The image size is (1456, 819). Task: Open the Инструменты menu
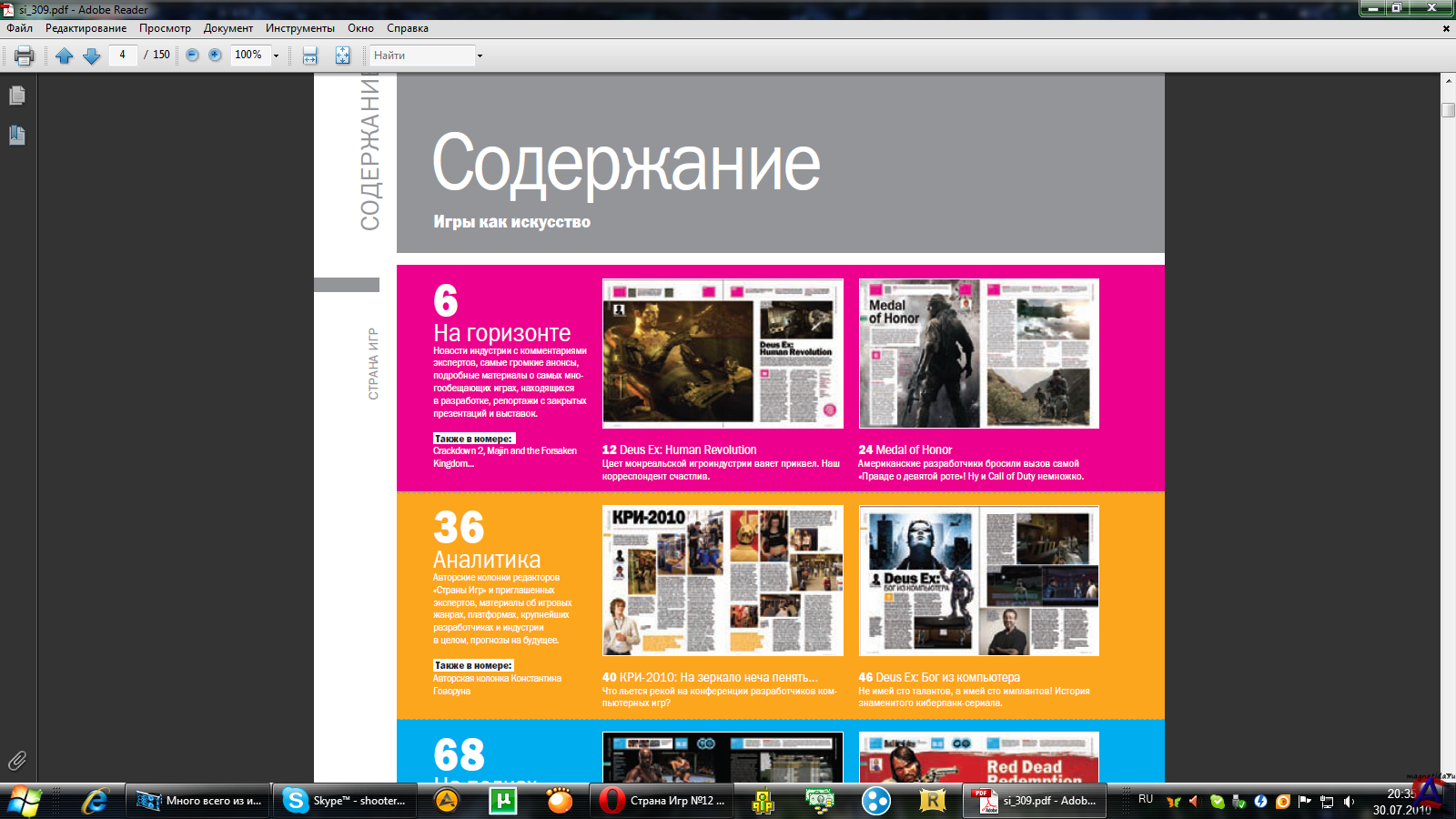point(300,28)
